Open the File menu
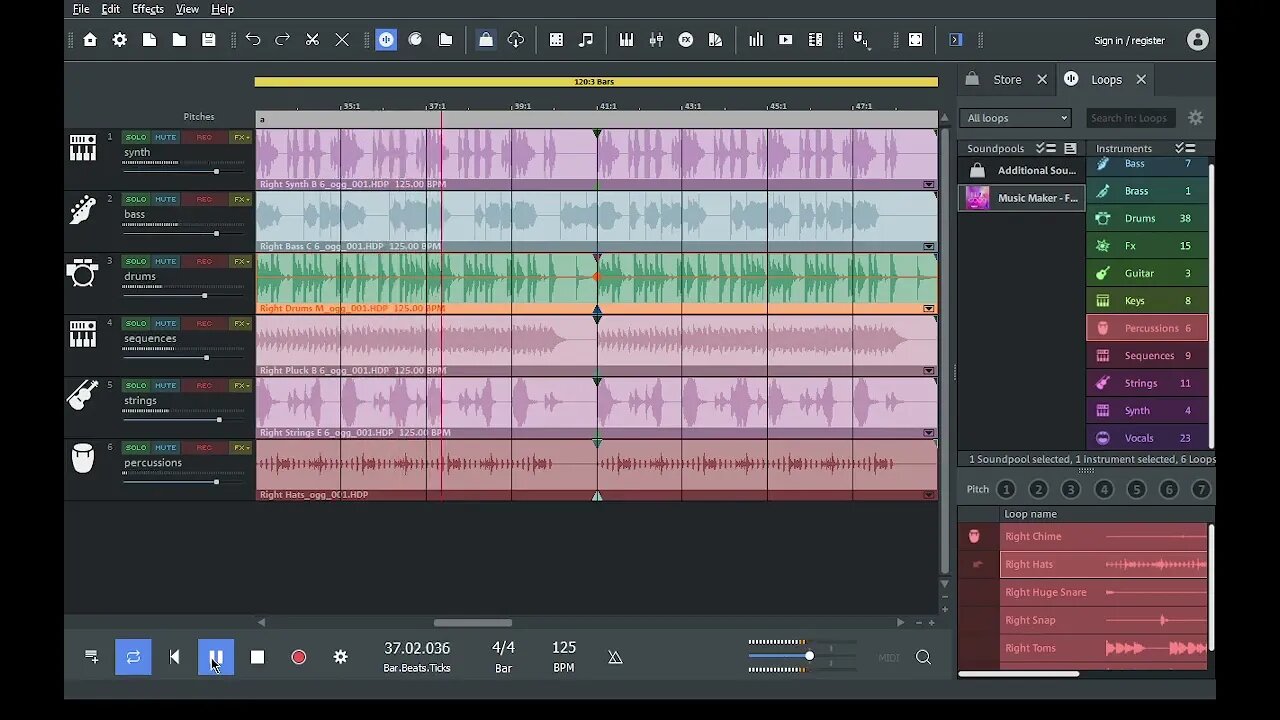This screenshot has height=720, width=1280. coord(81,9)
